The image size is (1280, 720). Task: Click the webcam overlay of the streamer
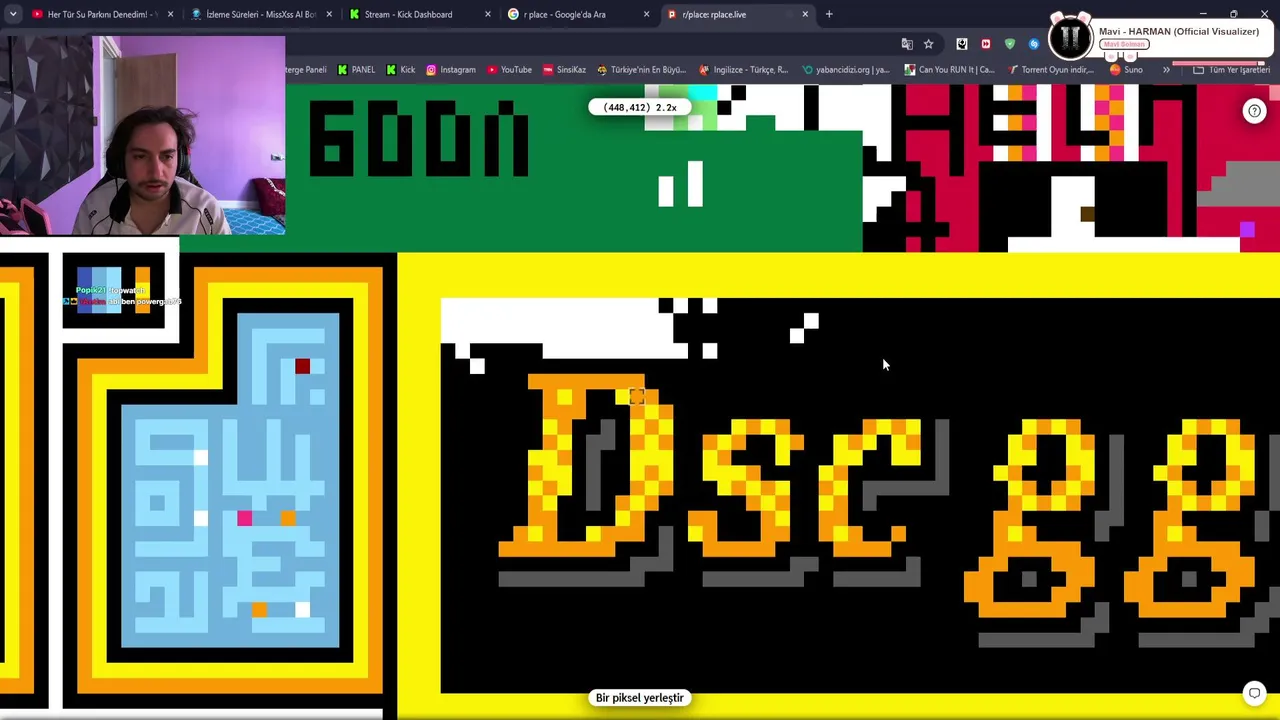coord(143,135)
